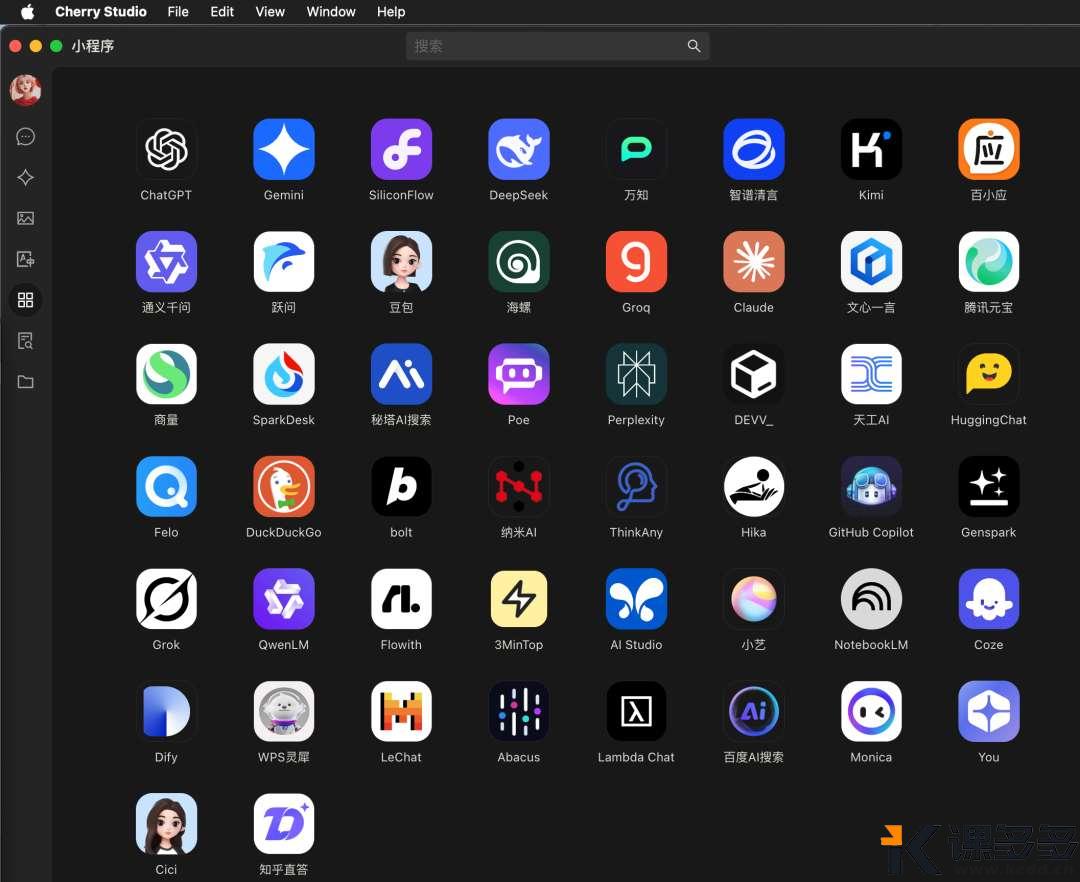1080x882 pixels.
Task: Open the Window menu
Action: point(331,12)
